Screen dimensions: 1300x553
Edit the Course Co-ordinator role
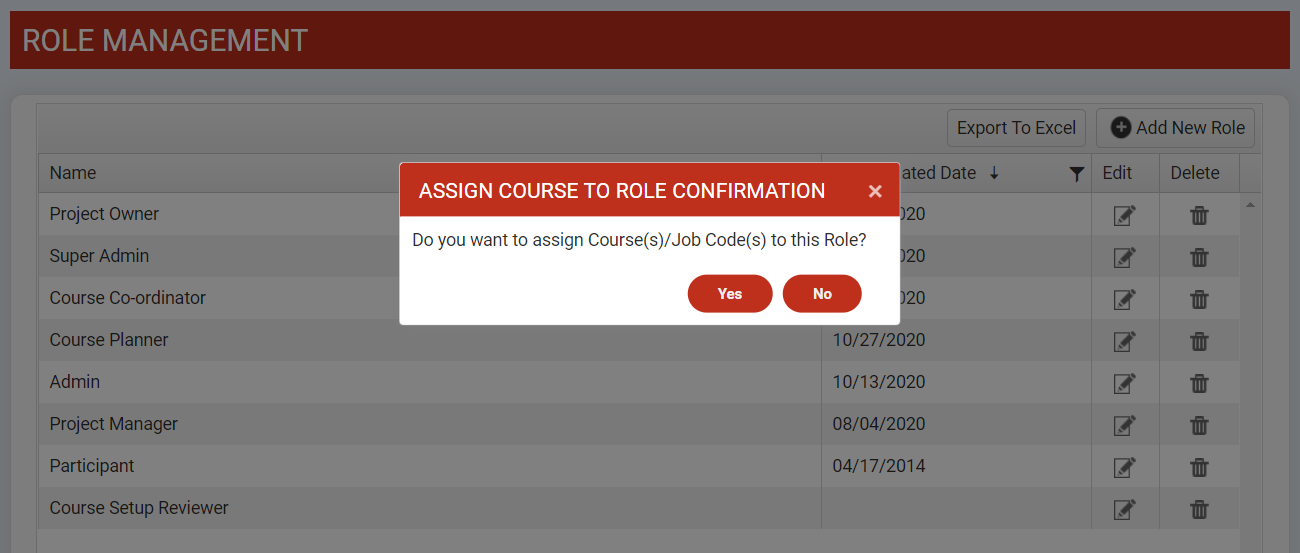pyautogui.click(x=1124, y=299)
